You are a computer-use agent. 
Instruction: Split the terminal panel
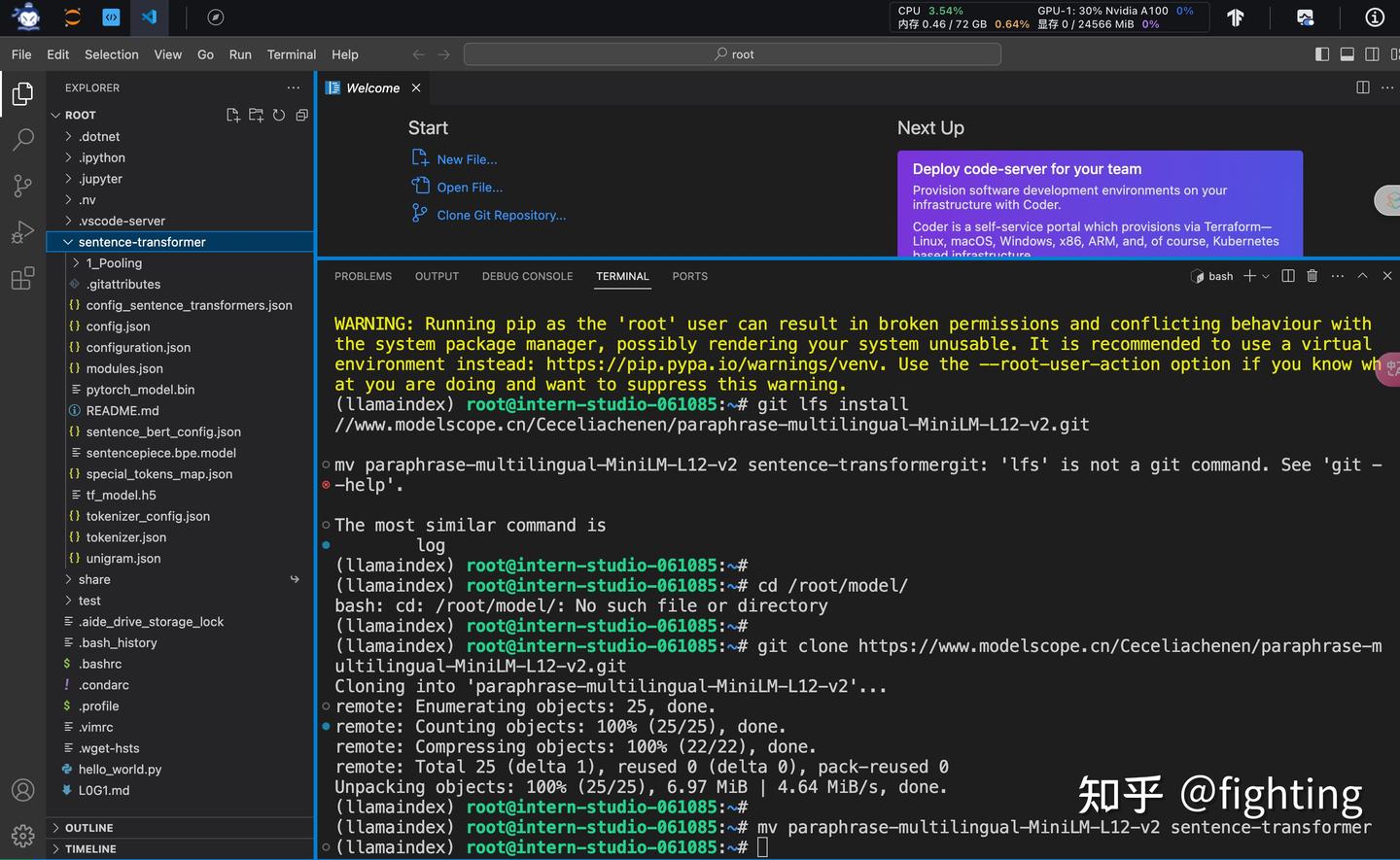(1288, 276)
